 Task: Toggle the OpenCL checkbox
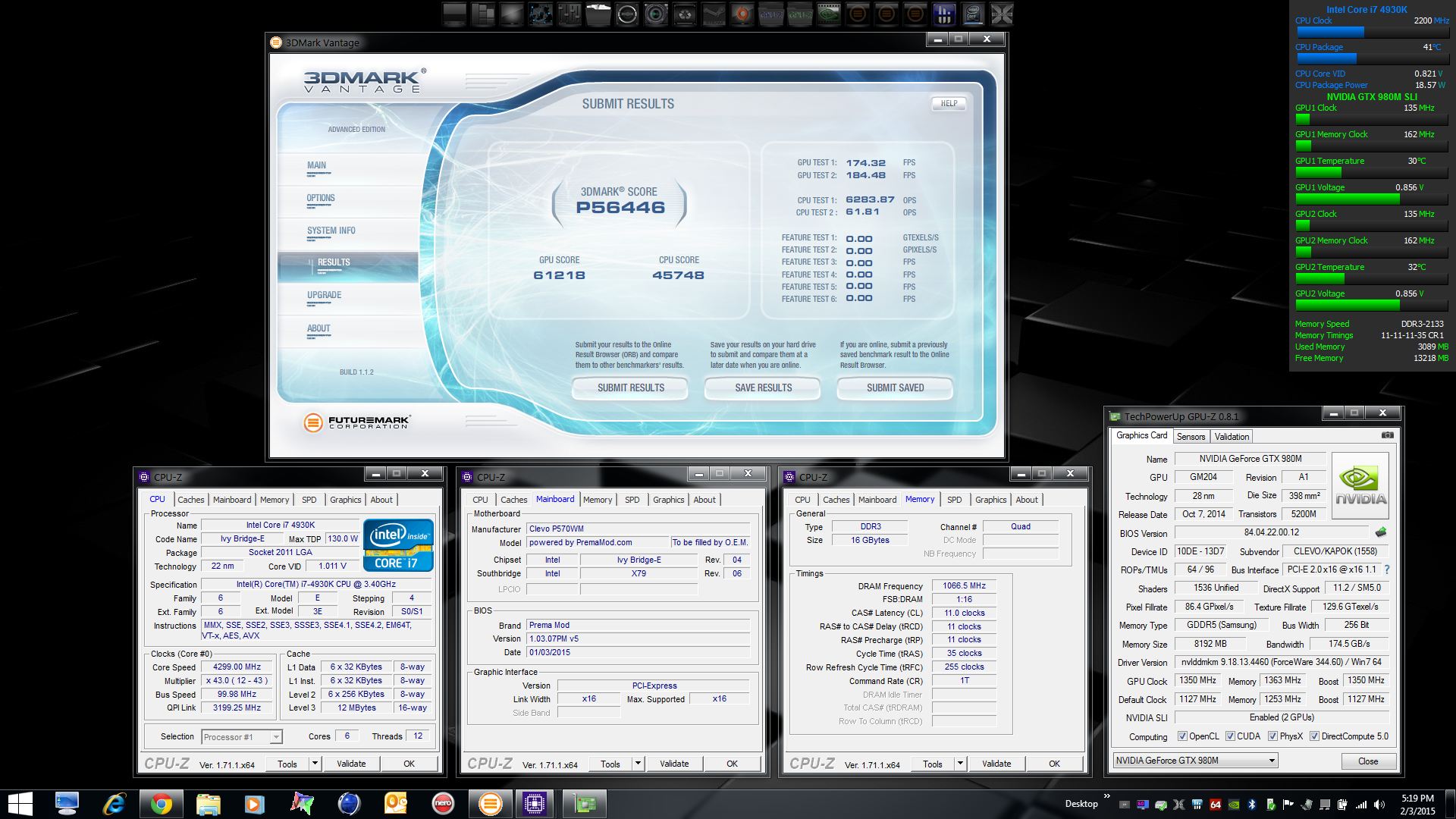1182,736
